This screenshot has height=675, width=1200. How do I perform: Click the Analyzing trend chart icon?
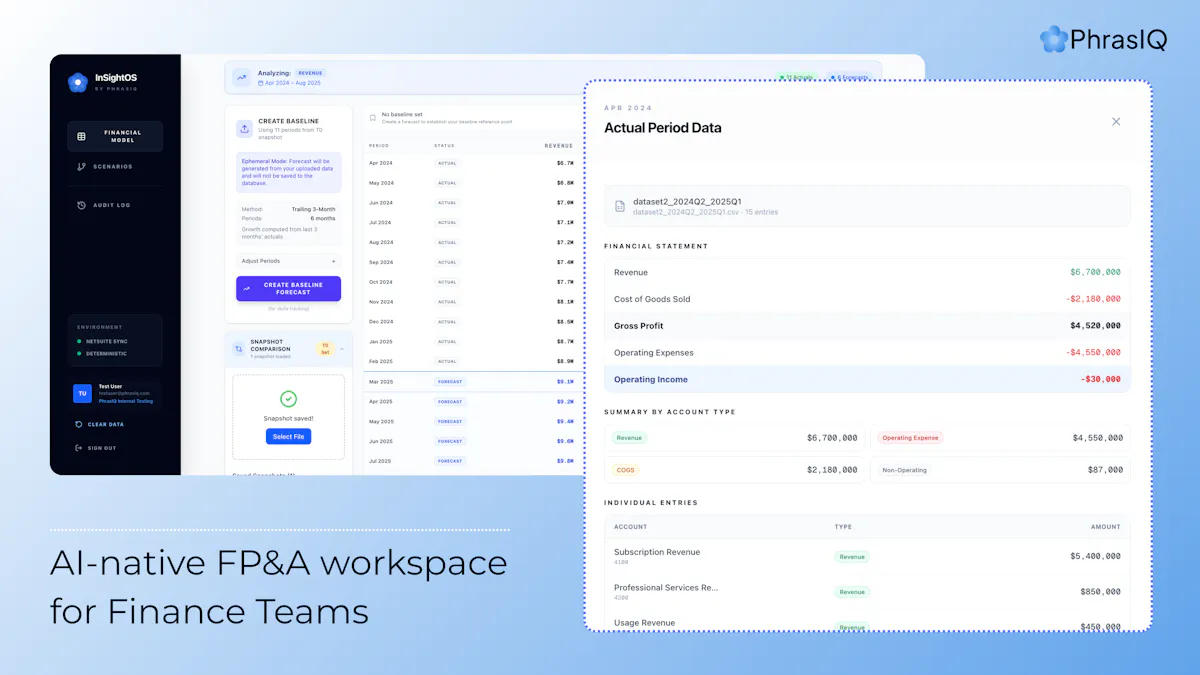tap(243, 77)
